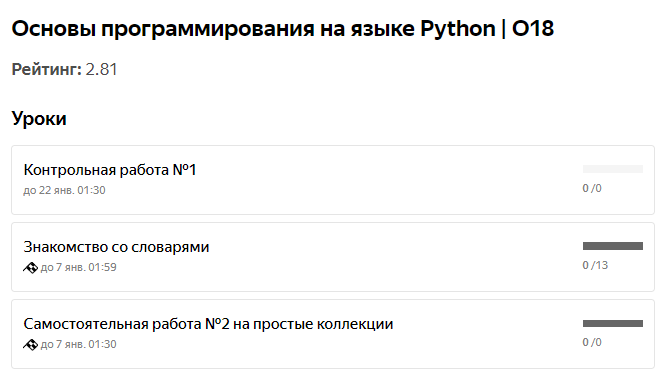Click the Рейтинг label

point(47,70)
